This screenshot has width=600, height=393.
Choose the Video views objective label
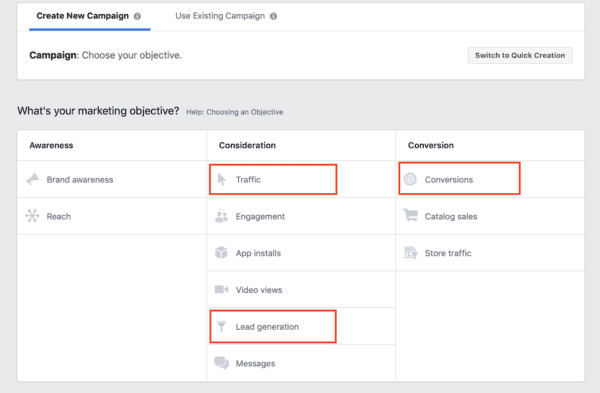(x=259, y=290)
